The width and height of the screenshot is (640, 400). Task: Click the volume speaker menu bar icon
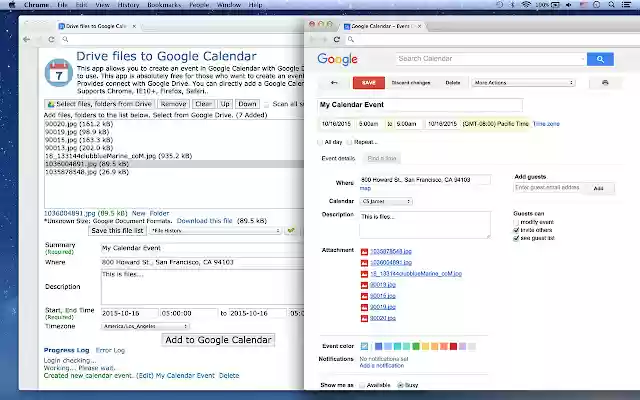[x=569, y=5]
